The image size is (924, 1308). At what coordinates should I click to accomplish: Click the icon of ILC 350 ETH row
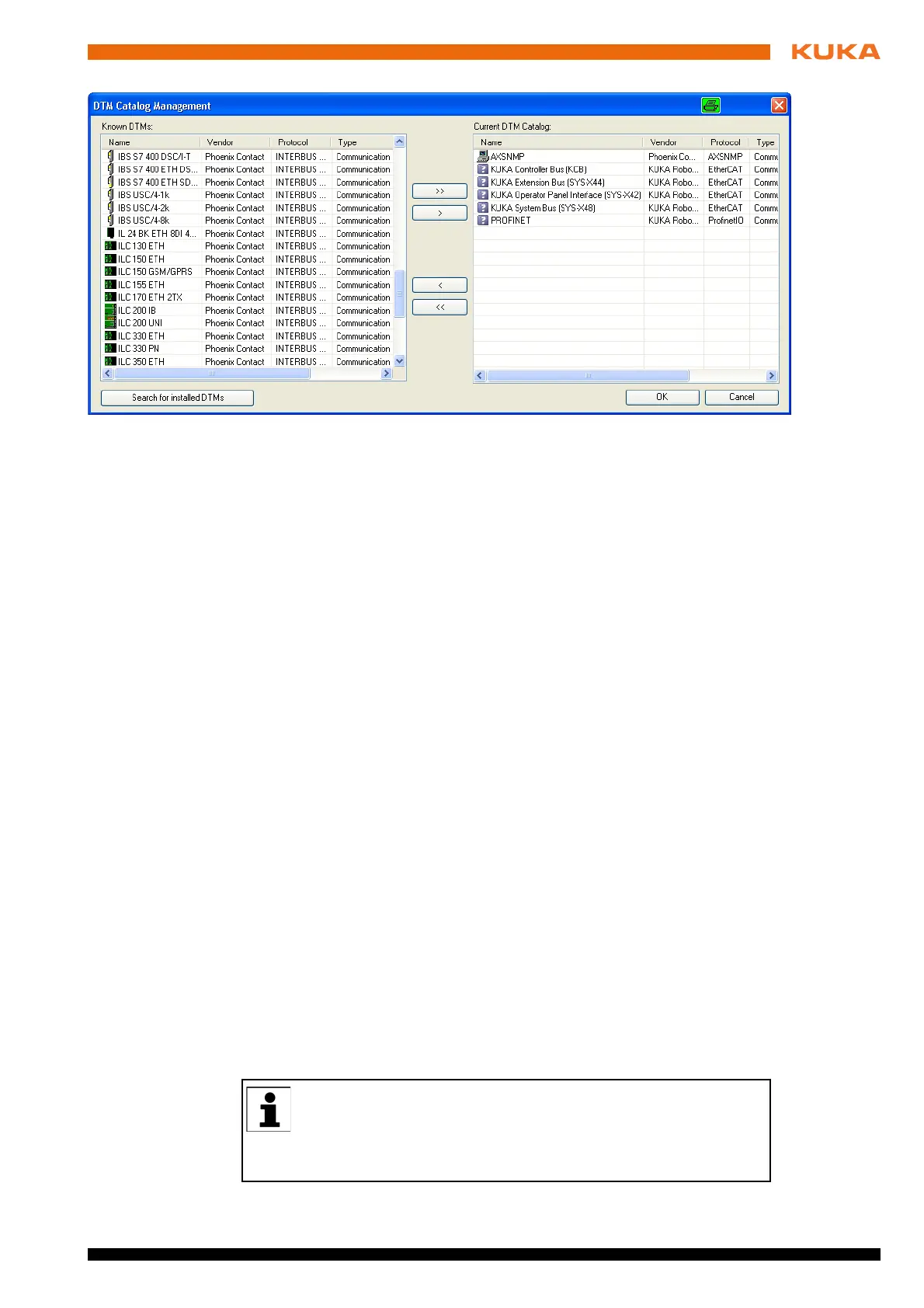[x=110, y=362]
